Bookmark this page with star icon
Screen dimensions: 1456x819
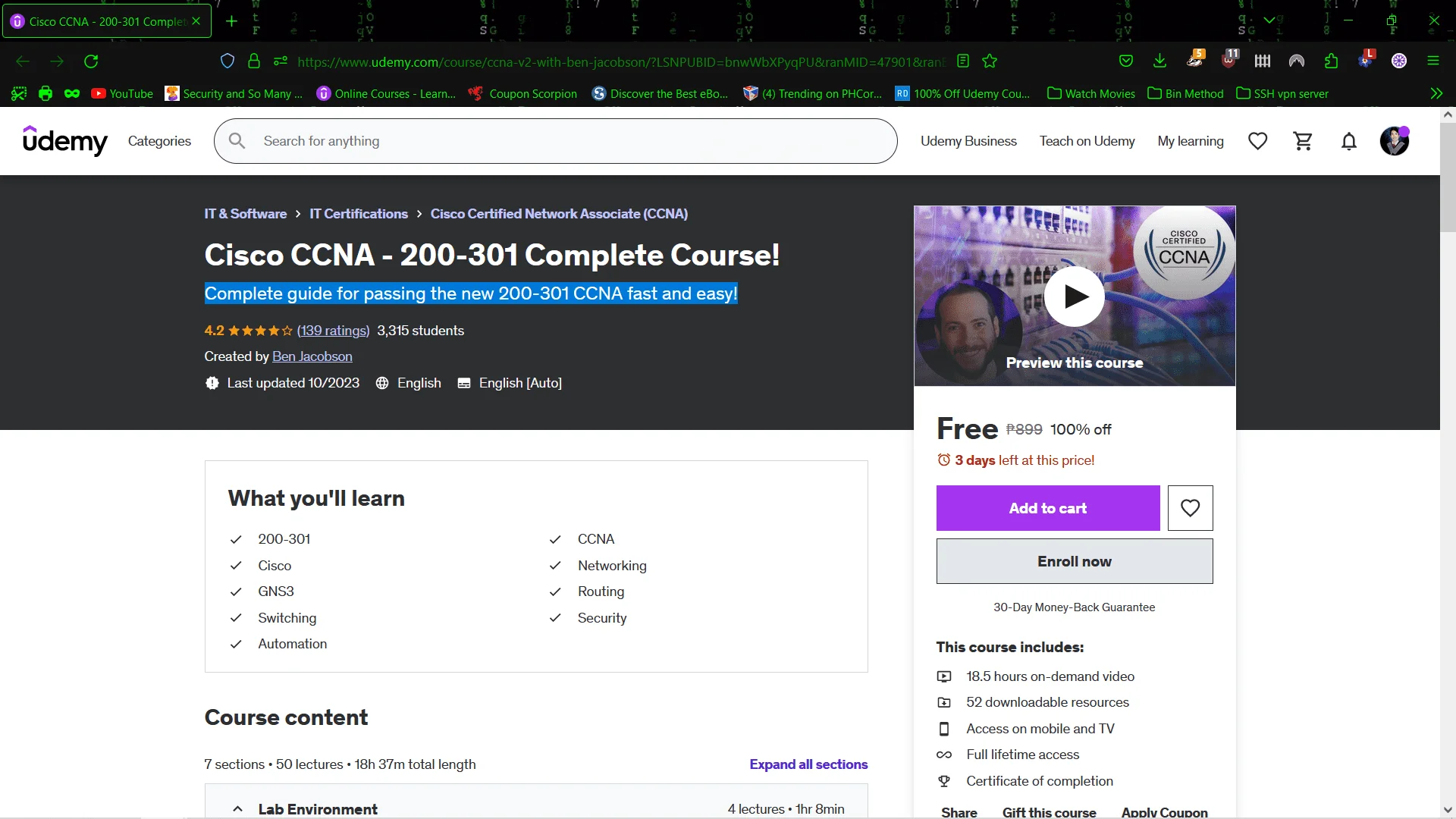pos(990,61)
